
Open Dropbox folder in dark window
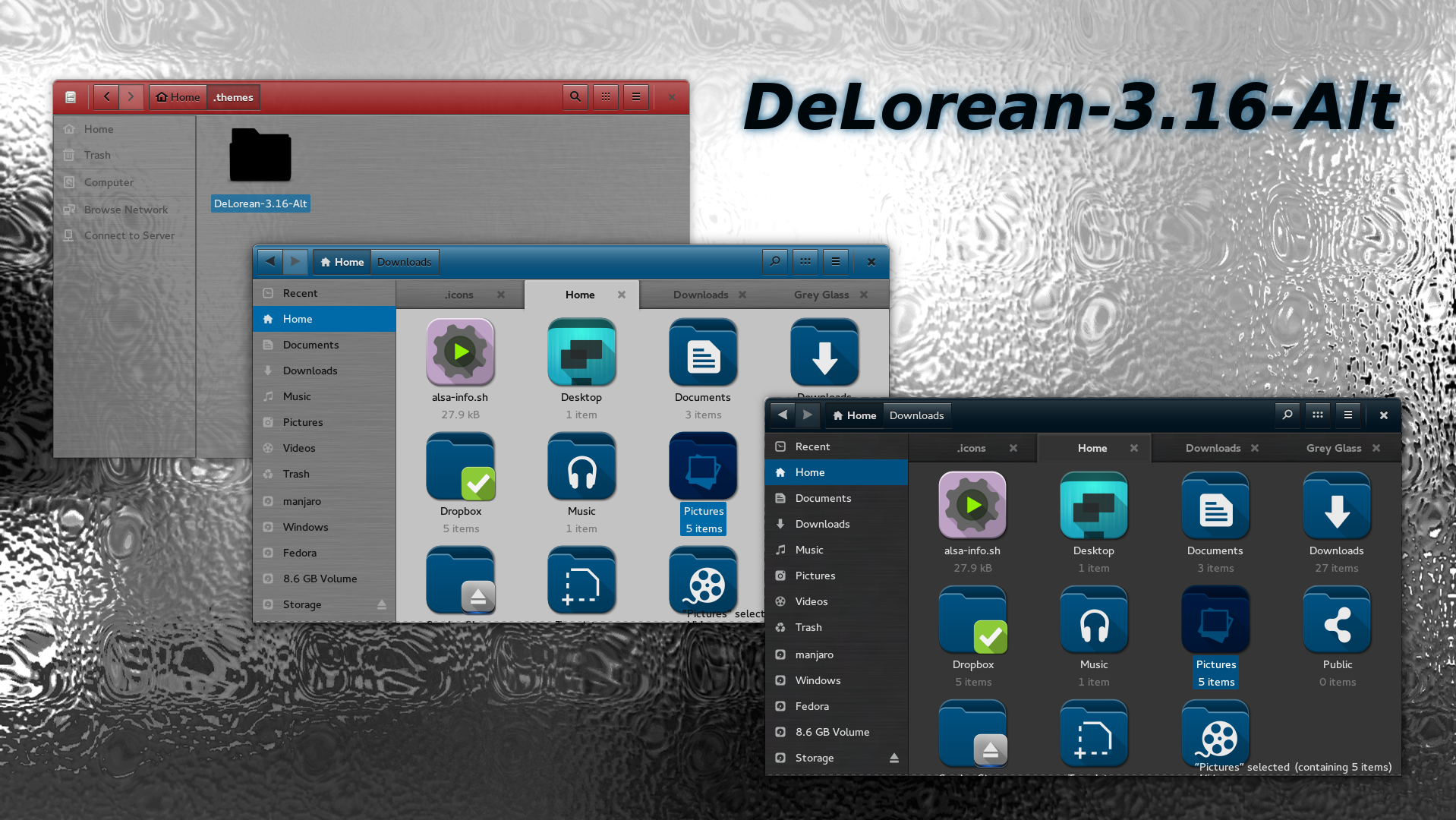click(x=972, y=620)
